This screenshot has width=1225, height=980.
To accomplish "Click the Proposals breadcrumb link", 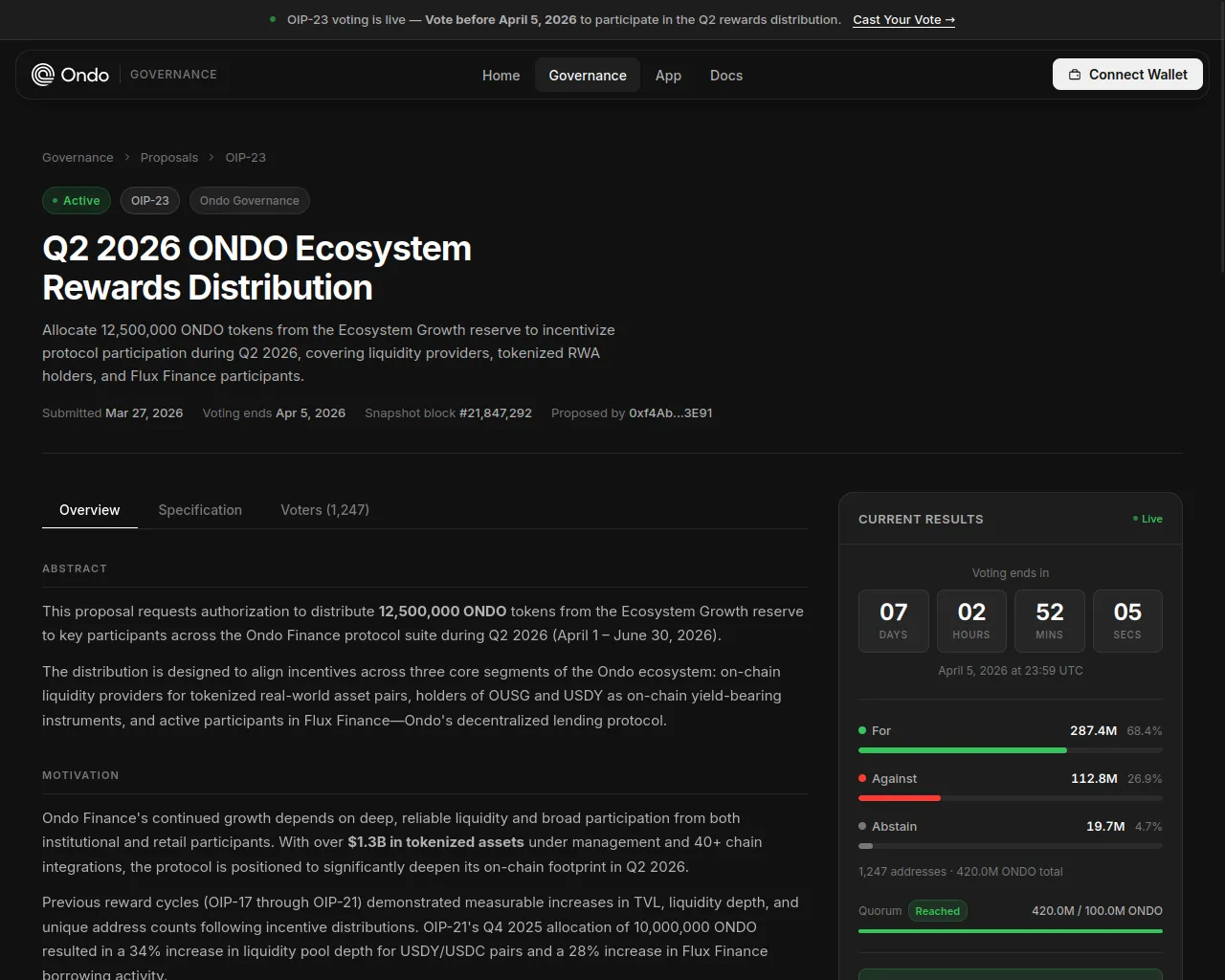I will pyautogui.click(x=169, y=158).
